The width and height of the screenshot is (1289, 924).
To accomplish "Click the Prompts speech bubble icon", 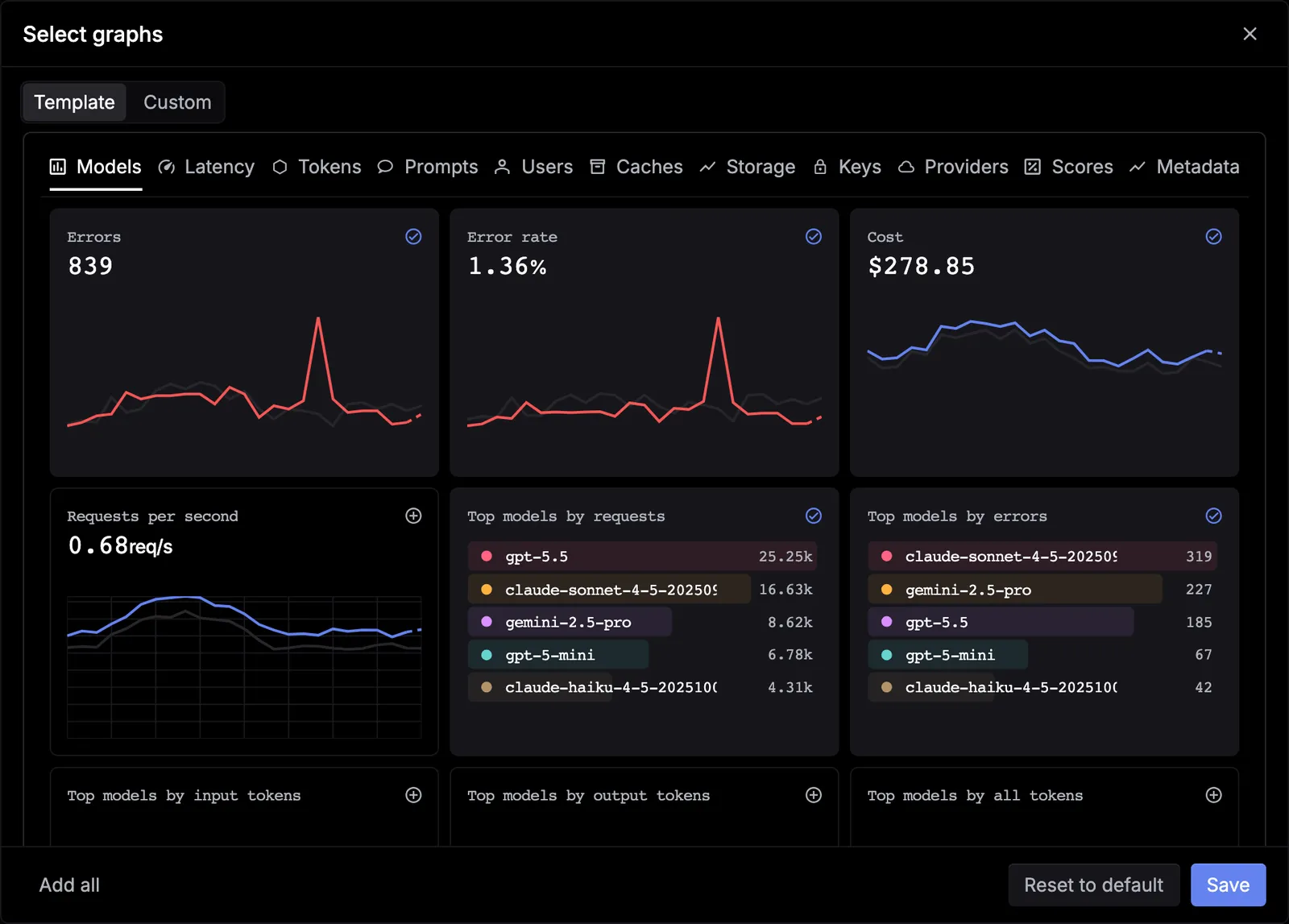I will click(x=385, y=167).
